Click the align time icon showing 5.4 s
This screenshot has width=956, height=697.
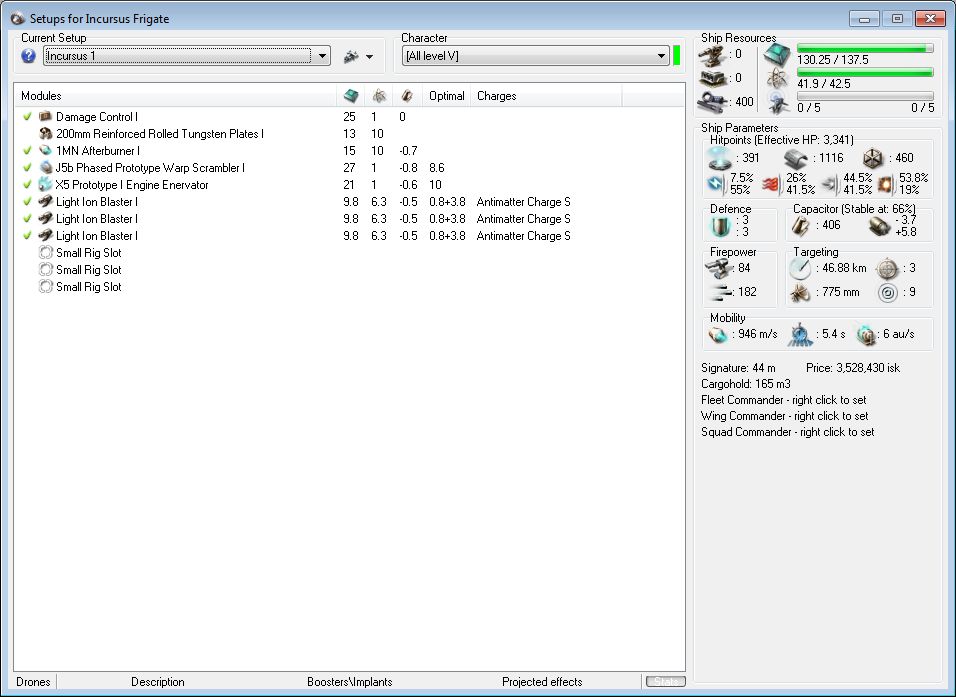tap(800, 335)
